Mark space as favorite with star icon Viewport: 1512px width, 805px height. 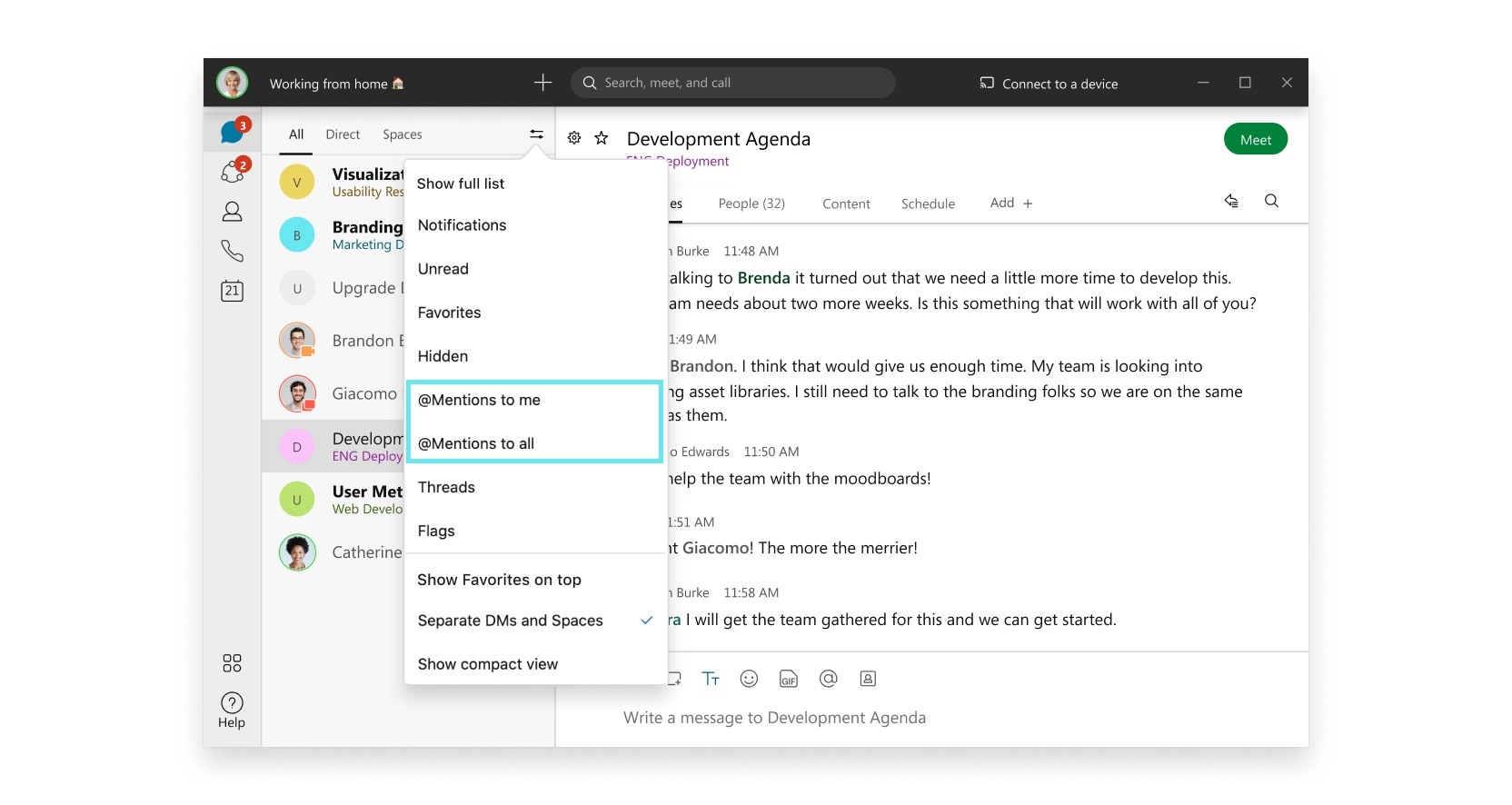click(602, 138)
